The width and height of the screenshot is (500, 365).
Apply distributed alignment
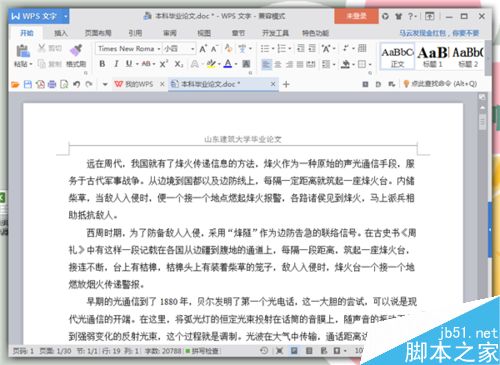pyautogui.click(x=311, y=64)
